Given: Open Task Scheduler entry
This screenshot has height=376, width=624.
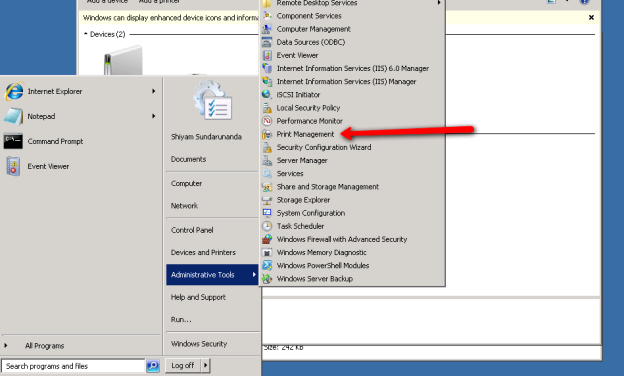Looking at the screenshot, I should click(x=300, y=226).
